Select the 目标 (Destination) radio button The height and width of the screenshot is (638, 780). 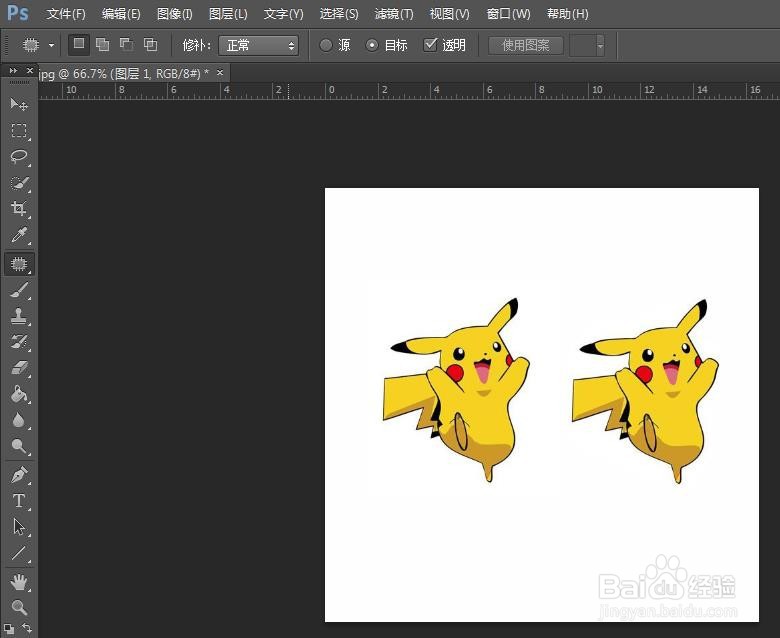click(372, 45)
